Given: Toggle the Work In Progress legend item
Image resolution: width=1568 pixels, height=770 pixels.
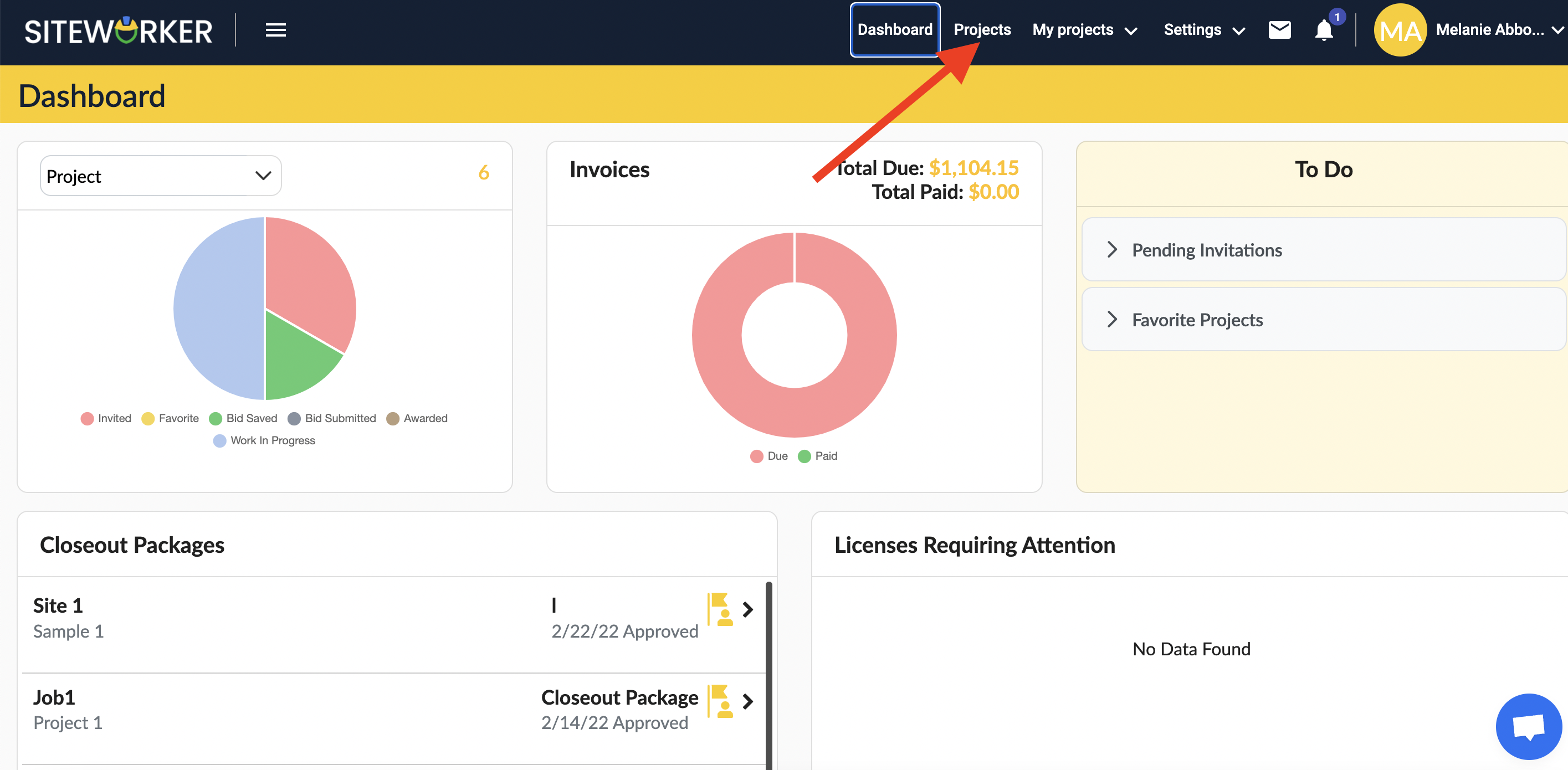Looking at the screenshot, I should (x=264, y=440).
